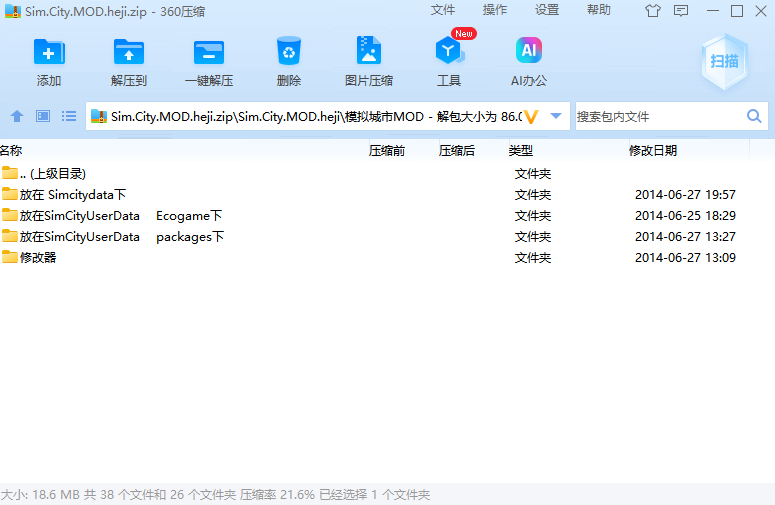Image resolution: width=775 pixels, height=505 pixels.
Task: Click the search magnifier icon
Action: [x=754, y=116]
